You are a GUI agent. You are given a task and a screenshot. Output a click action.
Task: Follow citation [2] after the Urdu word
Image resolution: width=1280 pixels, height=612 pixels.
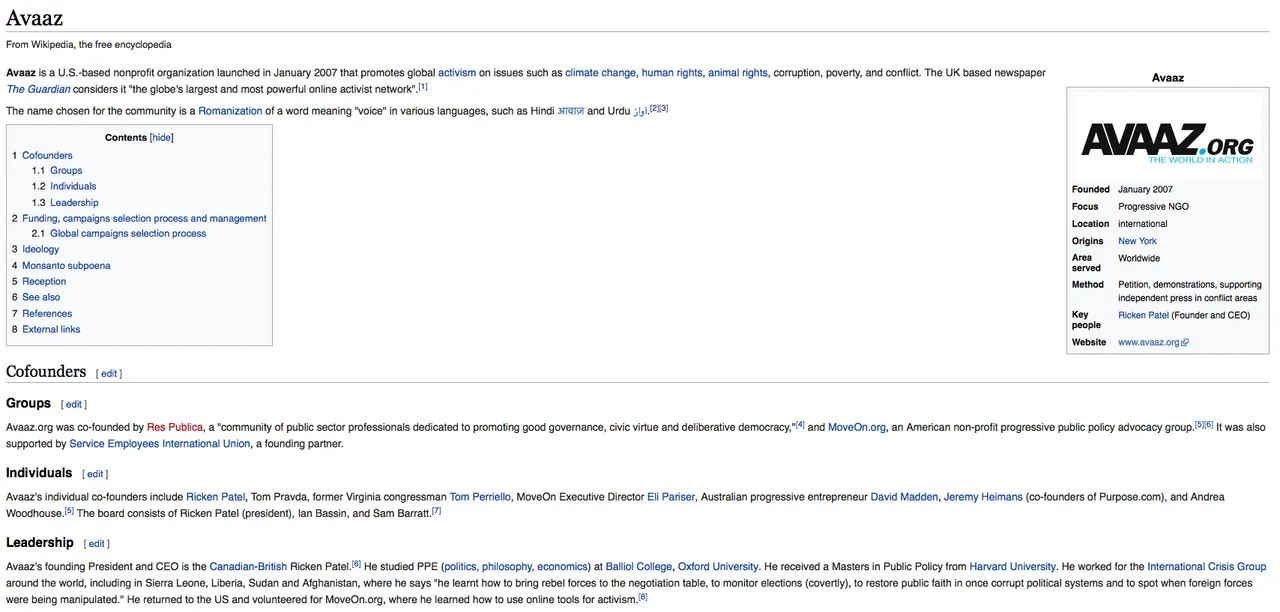654,108
